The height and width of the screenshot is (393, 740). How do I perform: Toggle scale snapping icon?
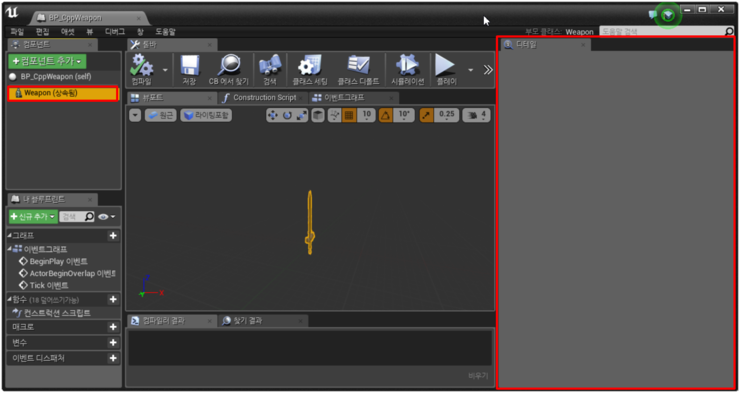[427, 115]
